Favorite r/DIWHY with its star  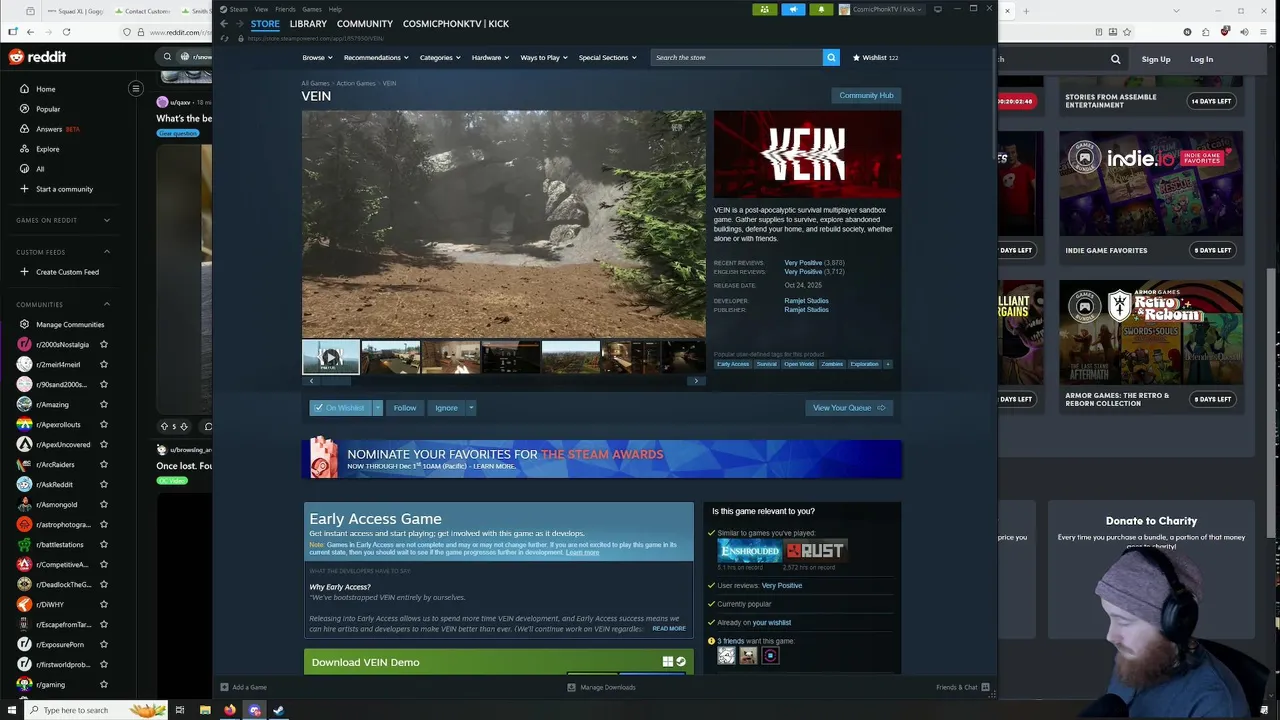pos(104,604)
